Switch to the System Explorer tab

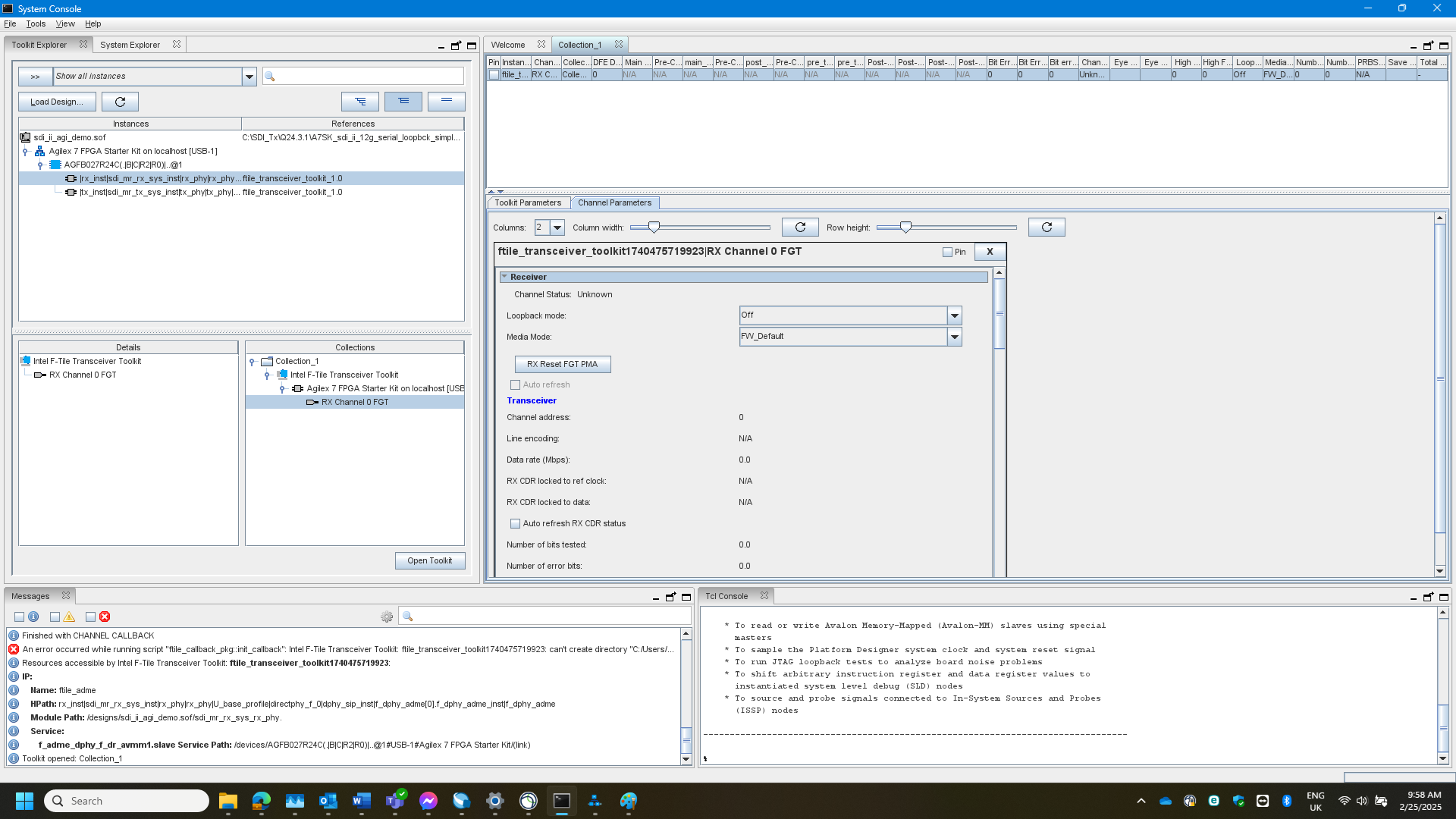pos(130,45)
